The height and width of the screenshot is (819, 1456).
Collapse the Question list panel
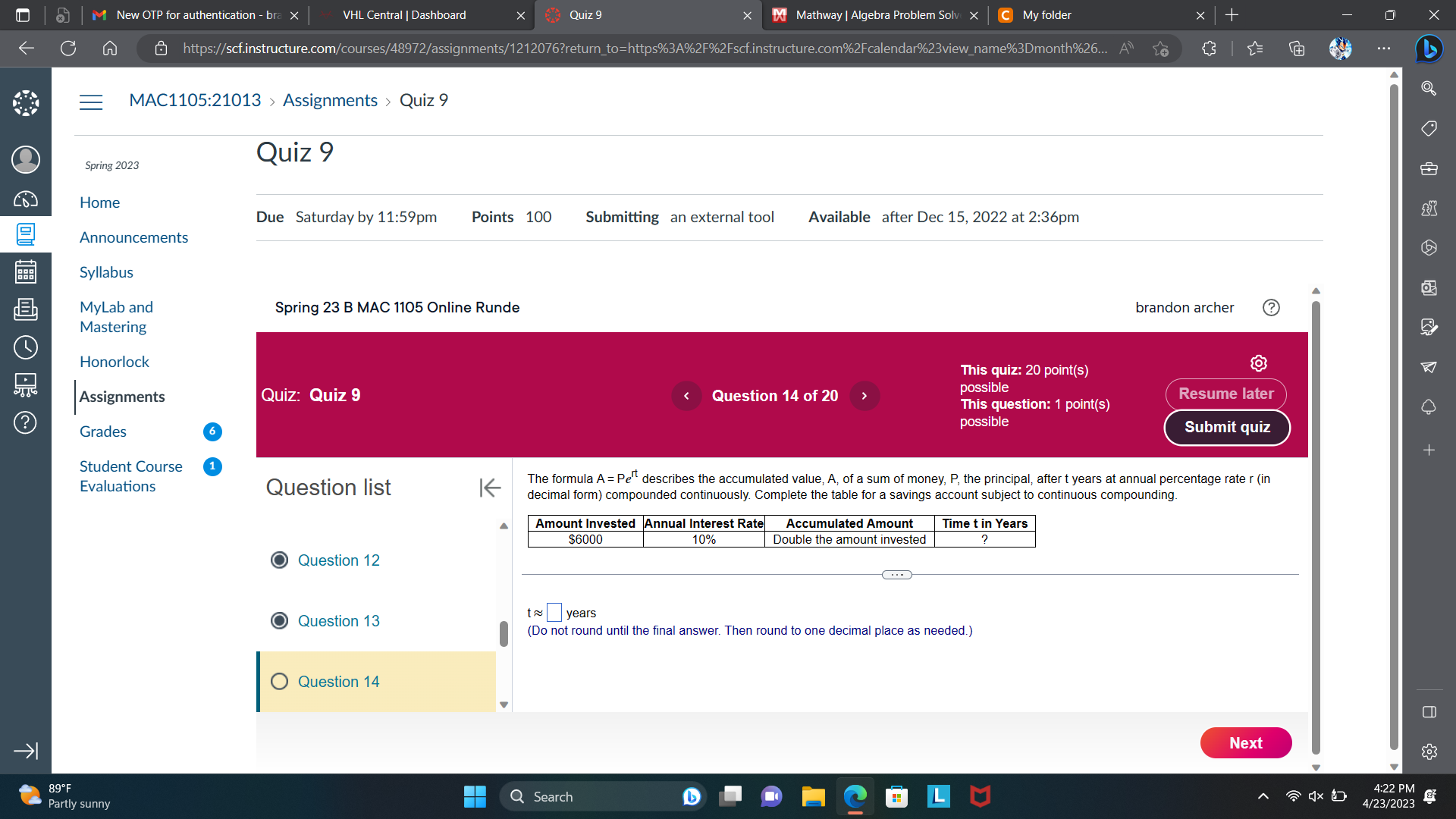[490, 488]
